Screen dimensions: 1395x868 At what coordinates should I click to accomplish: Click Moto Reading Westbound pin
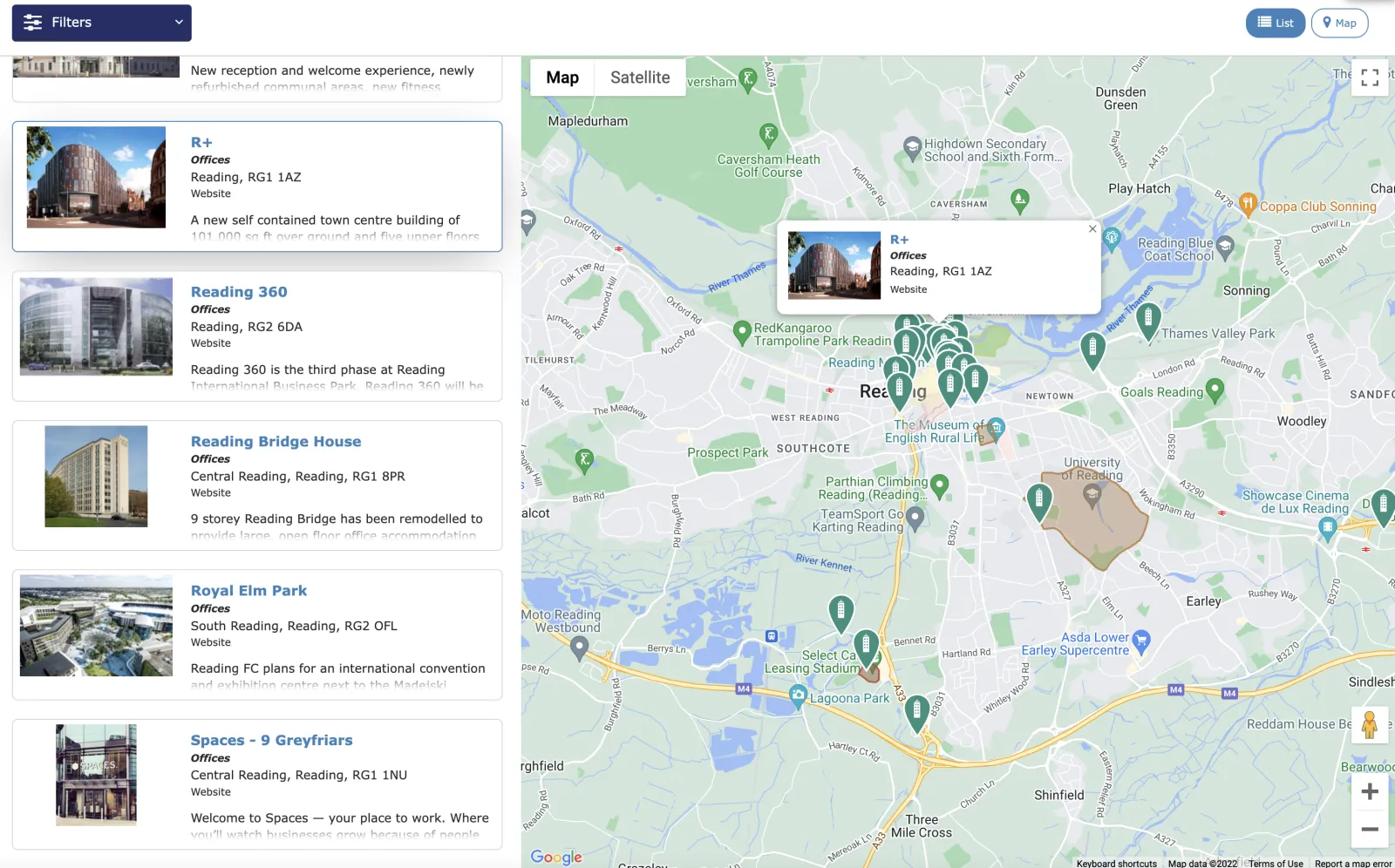tap(579, 648)
